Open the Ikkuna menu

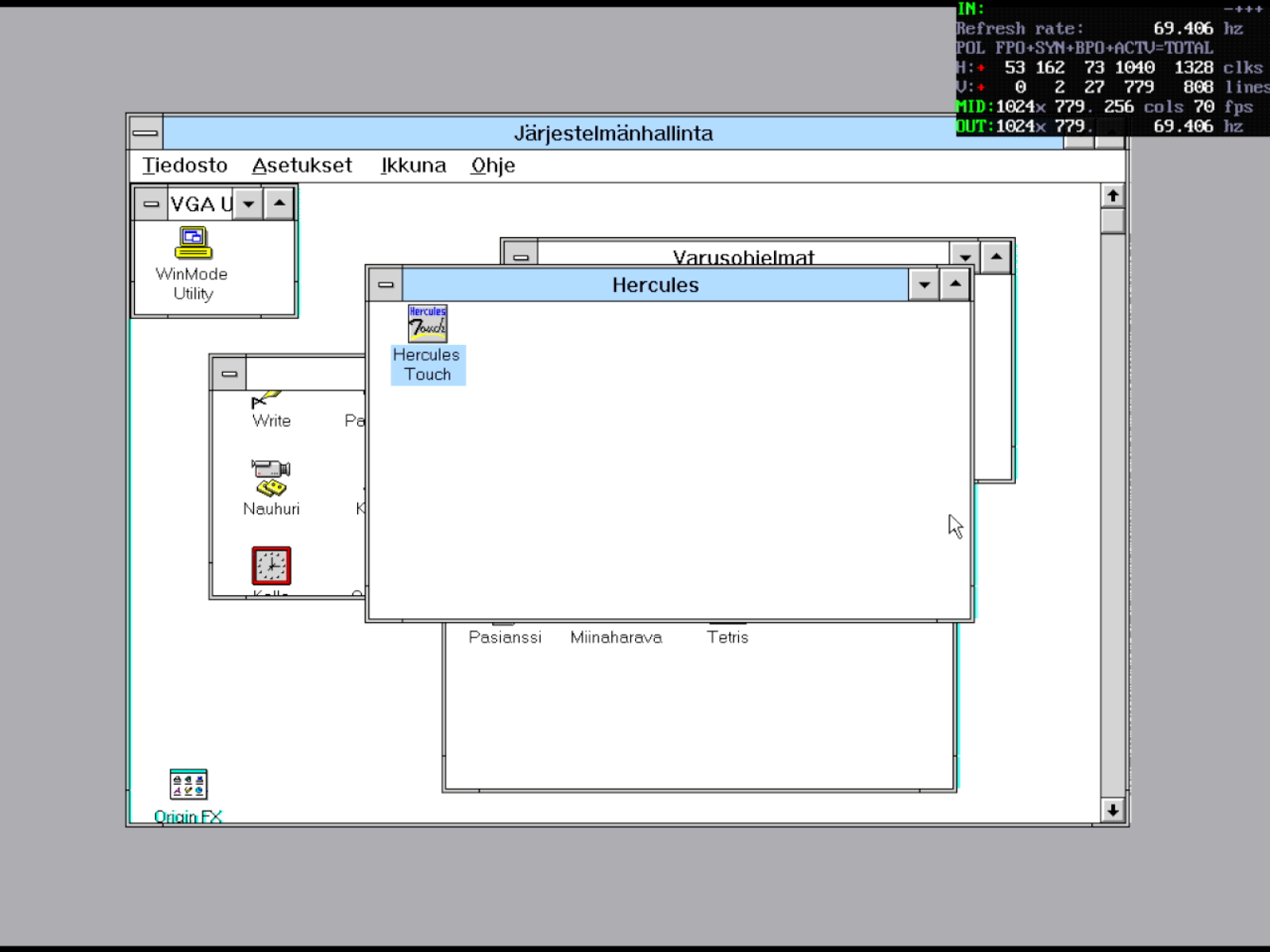(413, 165)
